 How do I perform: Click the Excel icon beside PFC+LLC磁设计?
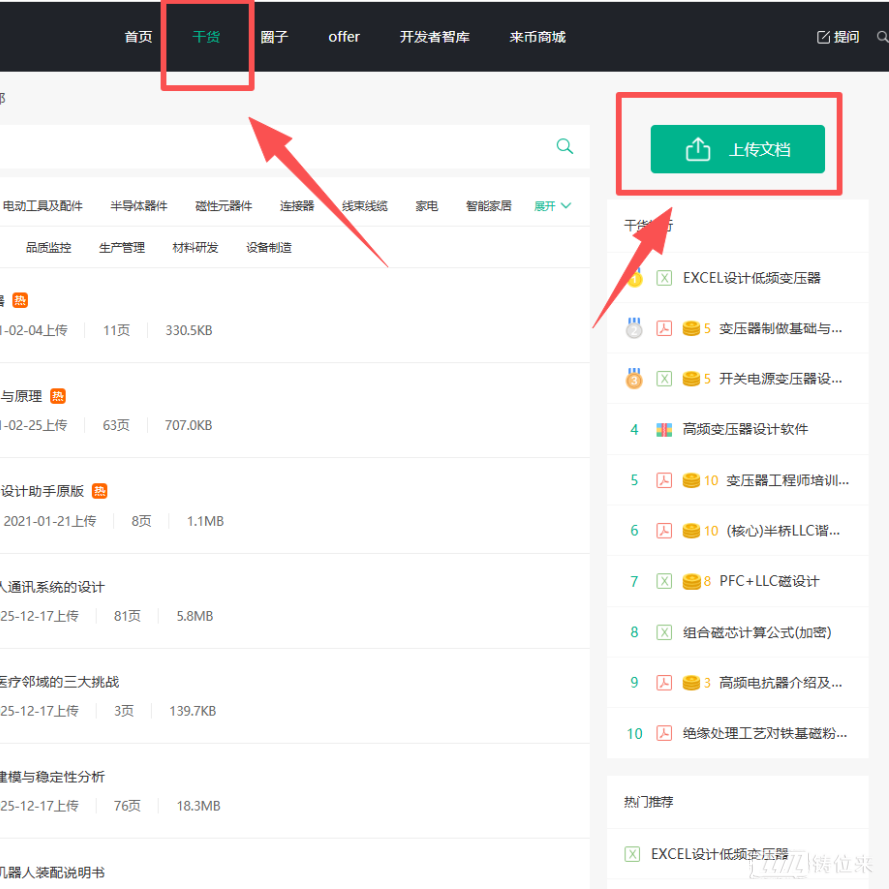click(664, 581)
